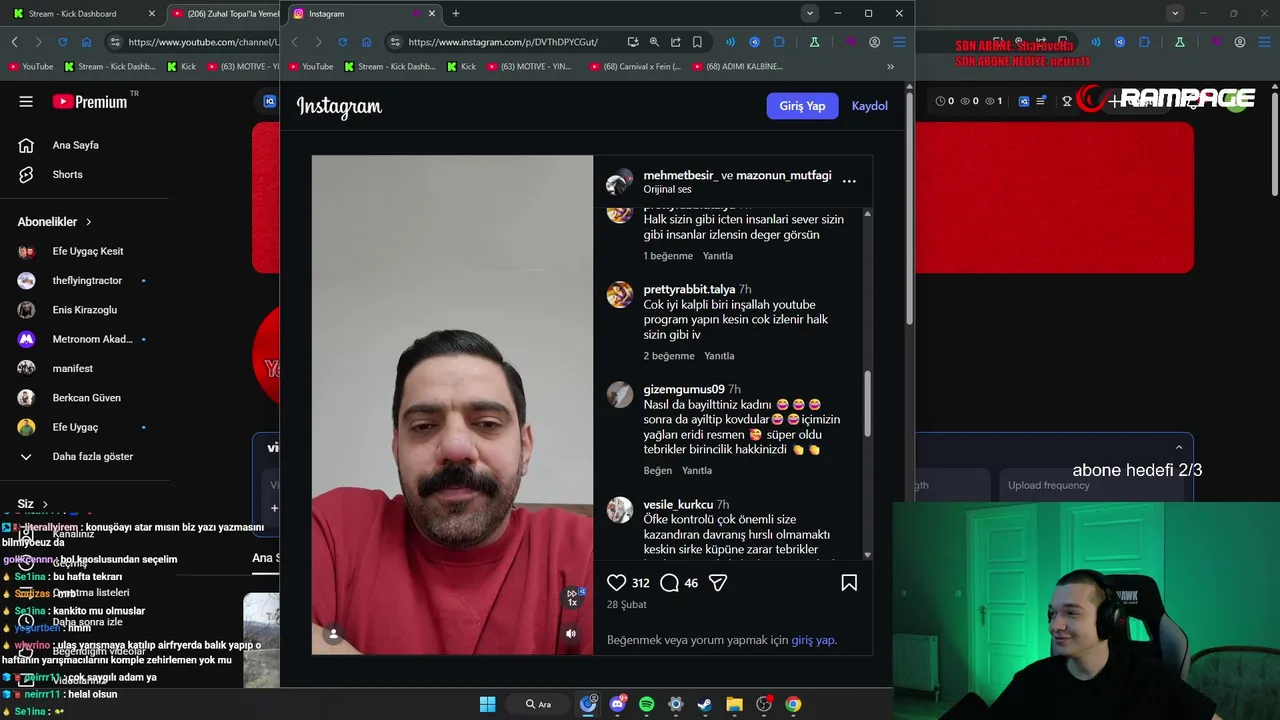Screen dimensions: 1280x720
Task: Open Spotify from the taskbar
Action: (x=647, y=704)
